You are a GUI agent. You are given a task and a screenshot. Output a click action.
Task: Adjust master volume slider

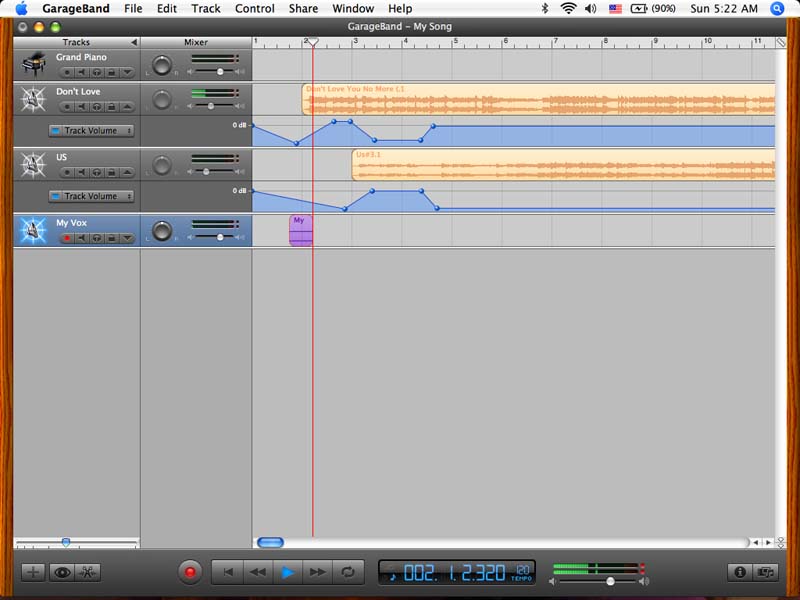click(x=610, y=581)
